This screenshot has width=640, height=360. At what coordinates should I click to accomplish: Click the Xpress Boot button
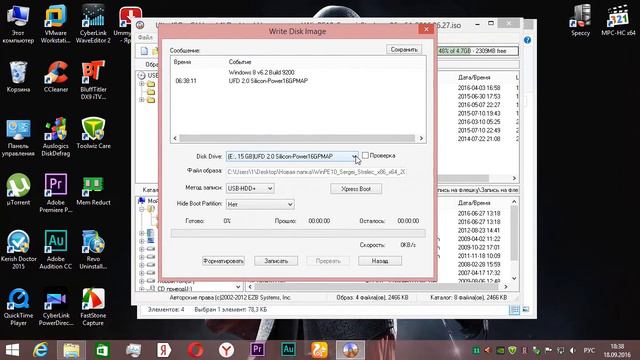point(356,189)
